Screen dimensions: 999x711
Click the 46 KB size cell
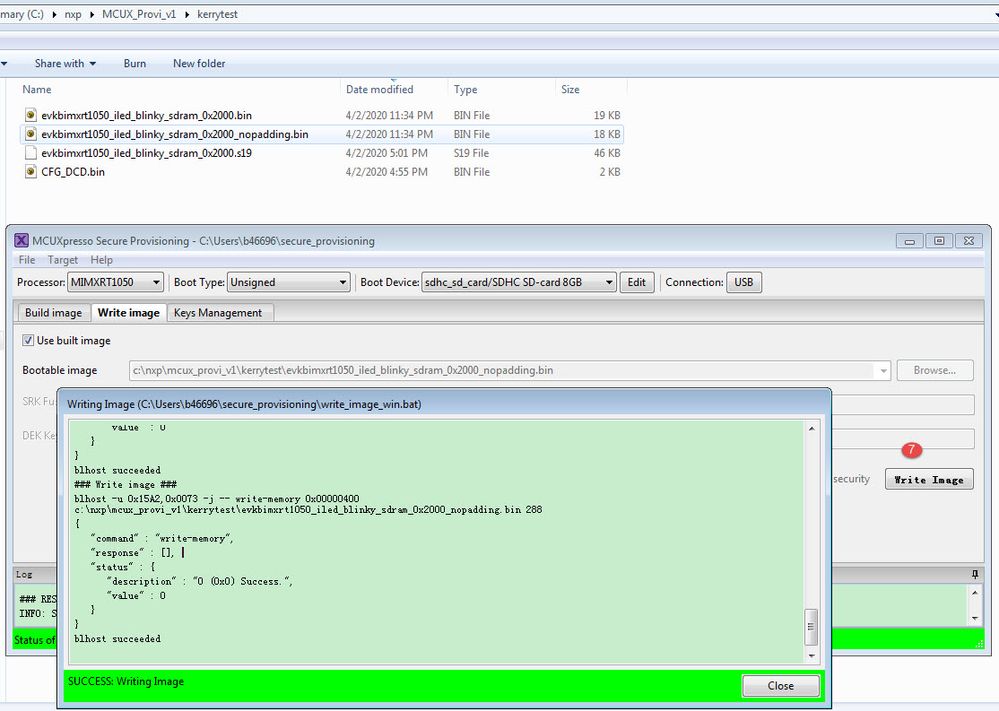607,153
